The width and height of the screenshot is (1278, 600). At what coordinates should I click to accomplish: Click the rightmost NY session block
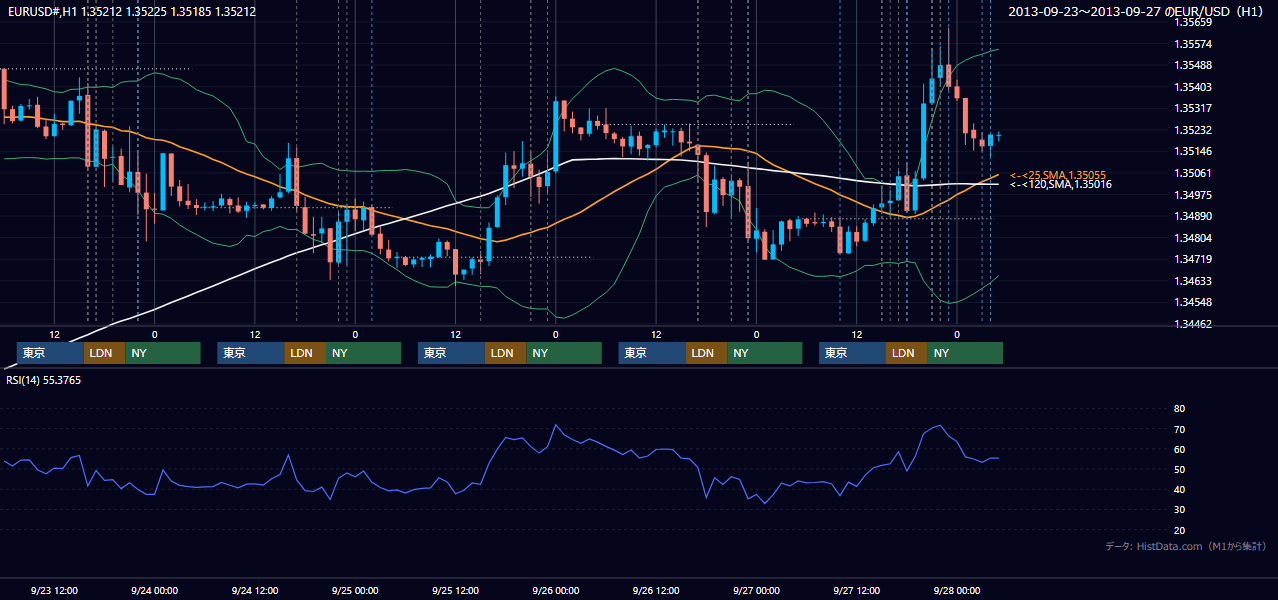(965, 353)
